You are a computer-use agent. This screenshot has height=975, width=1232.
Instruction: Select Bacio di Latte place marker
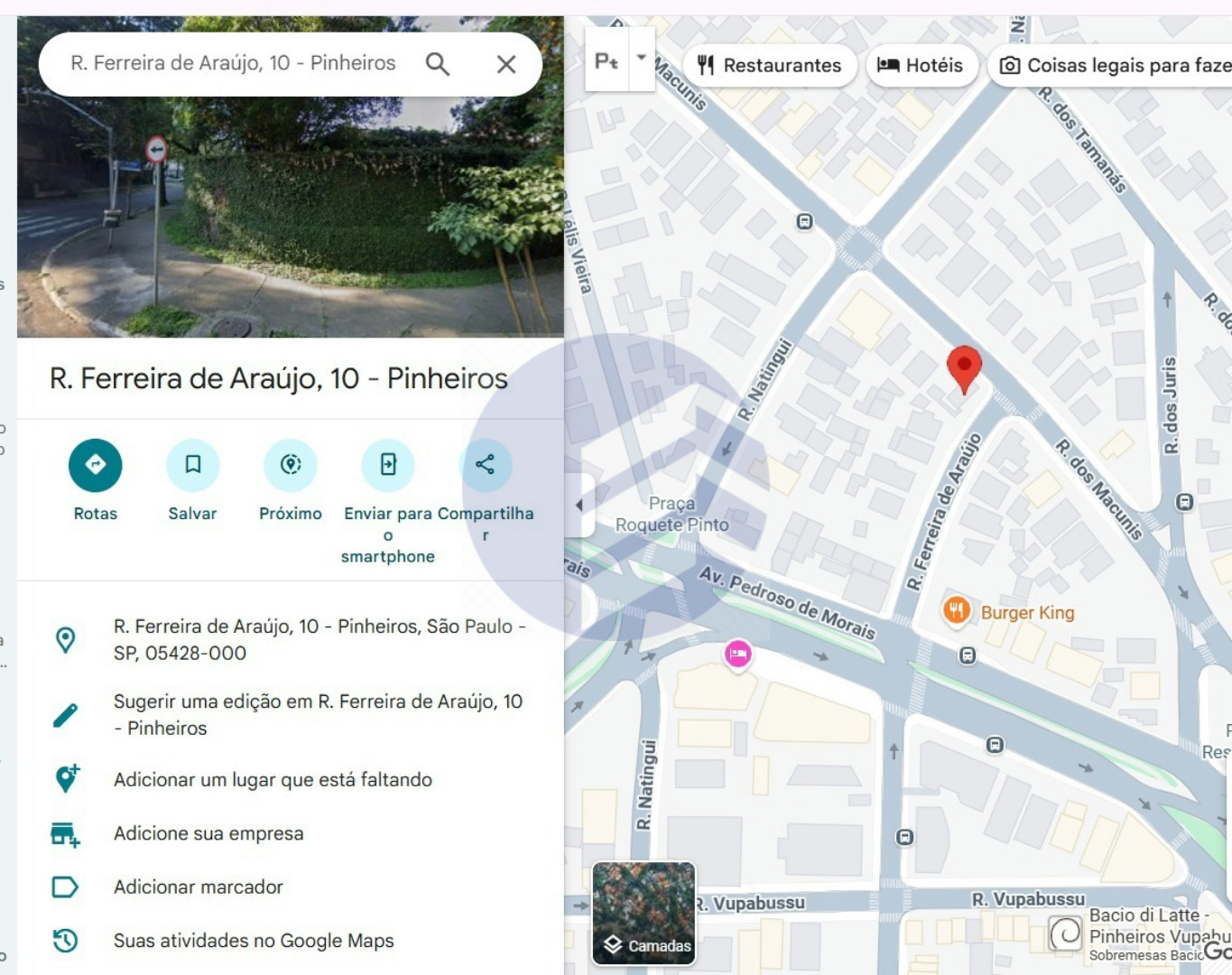tap(1065, 933)
